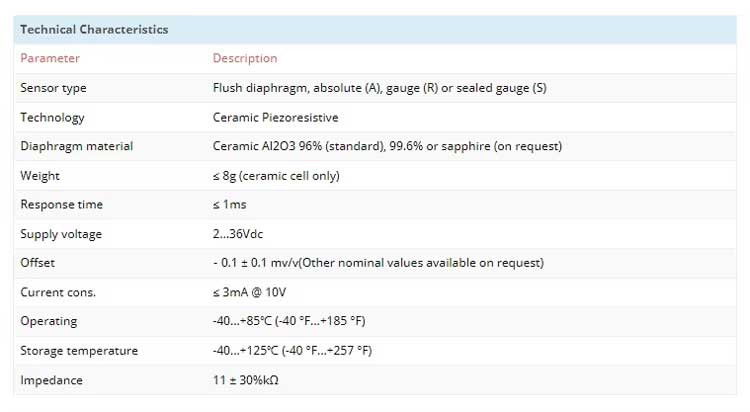This screenshot has height=412, width=750.
Task: Click the Response time label
Action: tap(61, 205)
